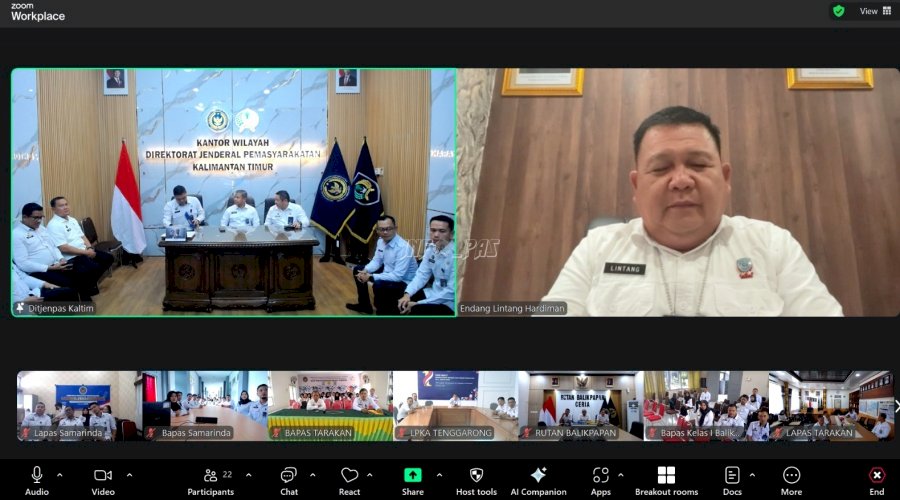The width and height of the screenshot is (900, 500).
Task: Select the LAPAS TARAKAN thumbnail
Action: 831,406
